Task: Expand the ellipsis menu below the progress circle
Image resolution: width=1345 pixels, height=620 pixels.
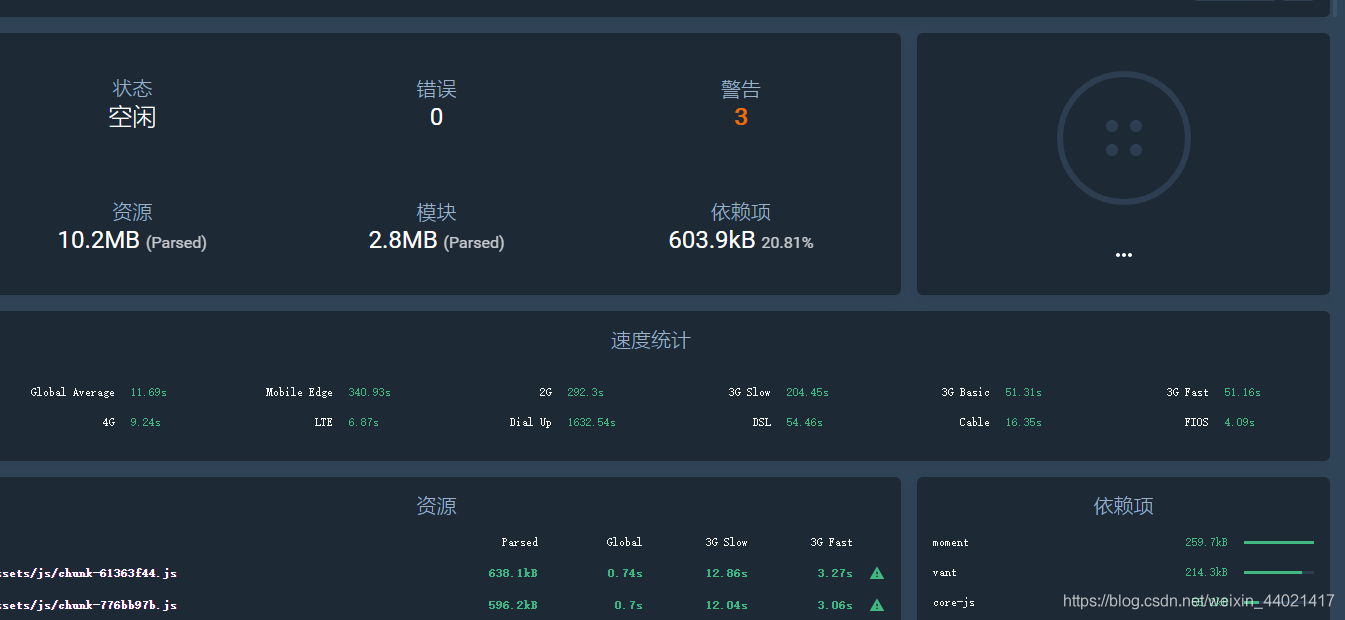Action: [1123, 254]
